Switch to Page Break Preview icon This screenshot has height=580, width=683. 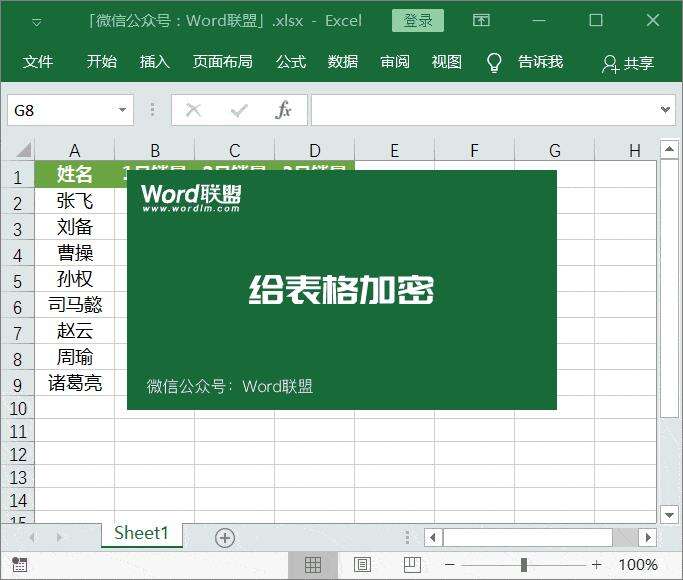point(412,565)
